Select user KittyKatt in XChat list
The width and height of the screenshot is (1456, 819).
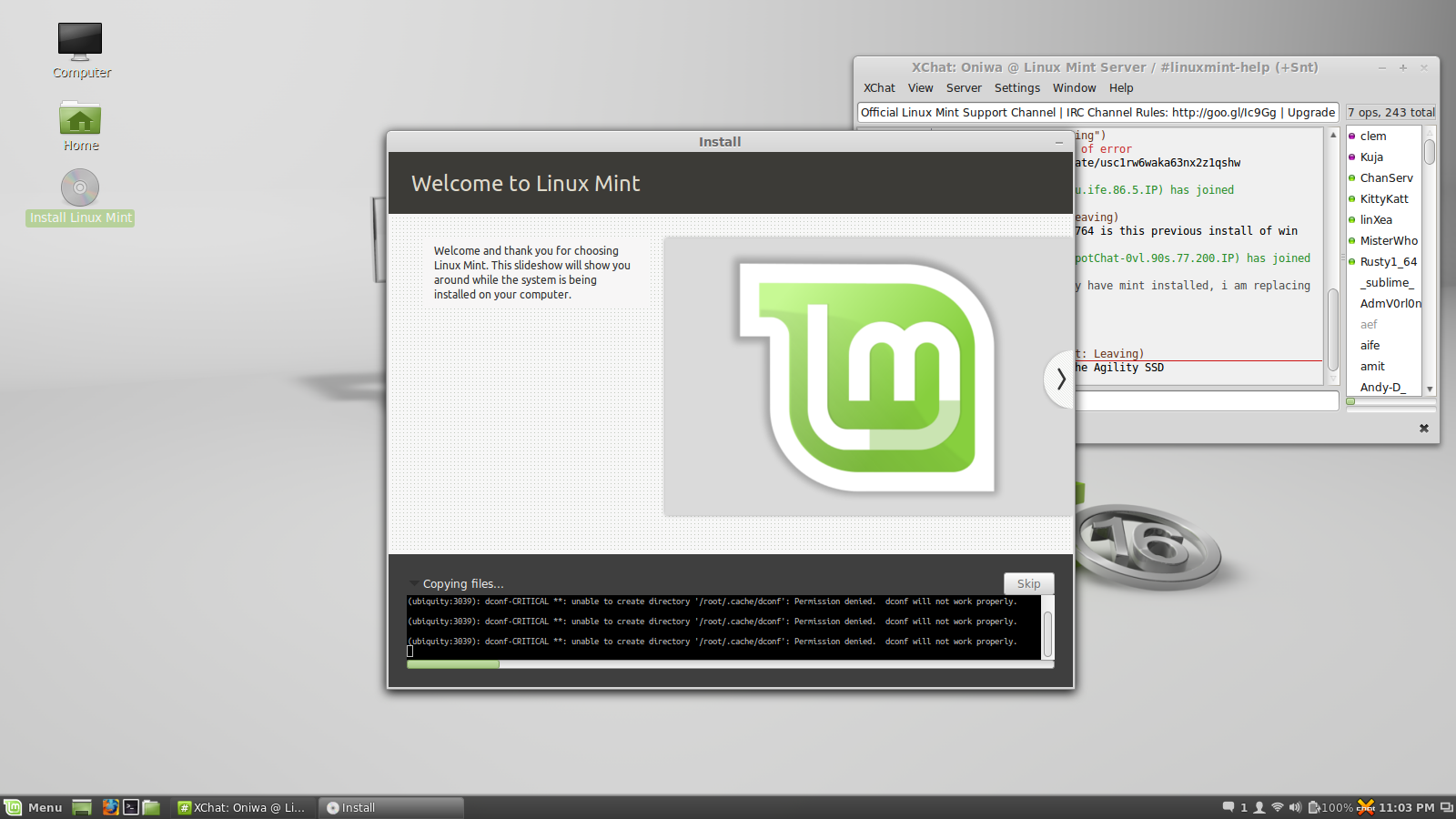coord(1383,199)
